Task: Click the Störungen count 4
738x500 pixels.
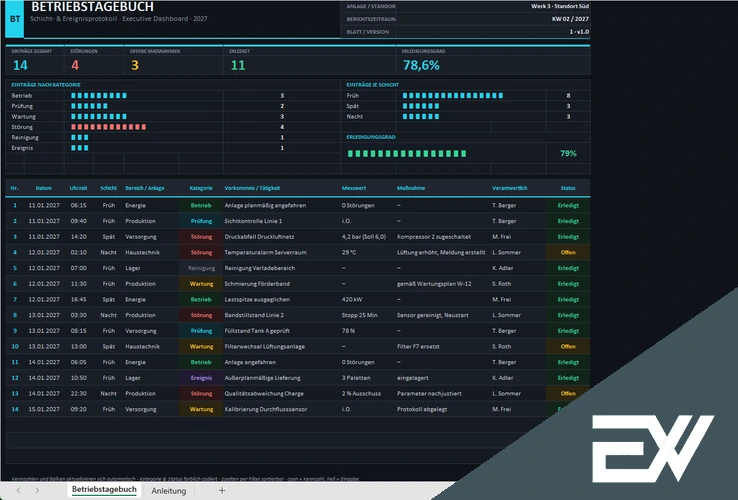Action: (x=75, y=65)
